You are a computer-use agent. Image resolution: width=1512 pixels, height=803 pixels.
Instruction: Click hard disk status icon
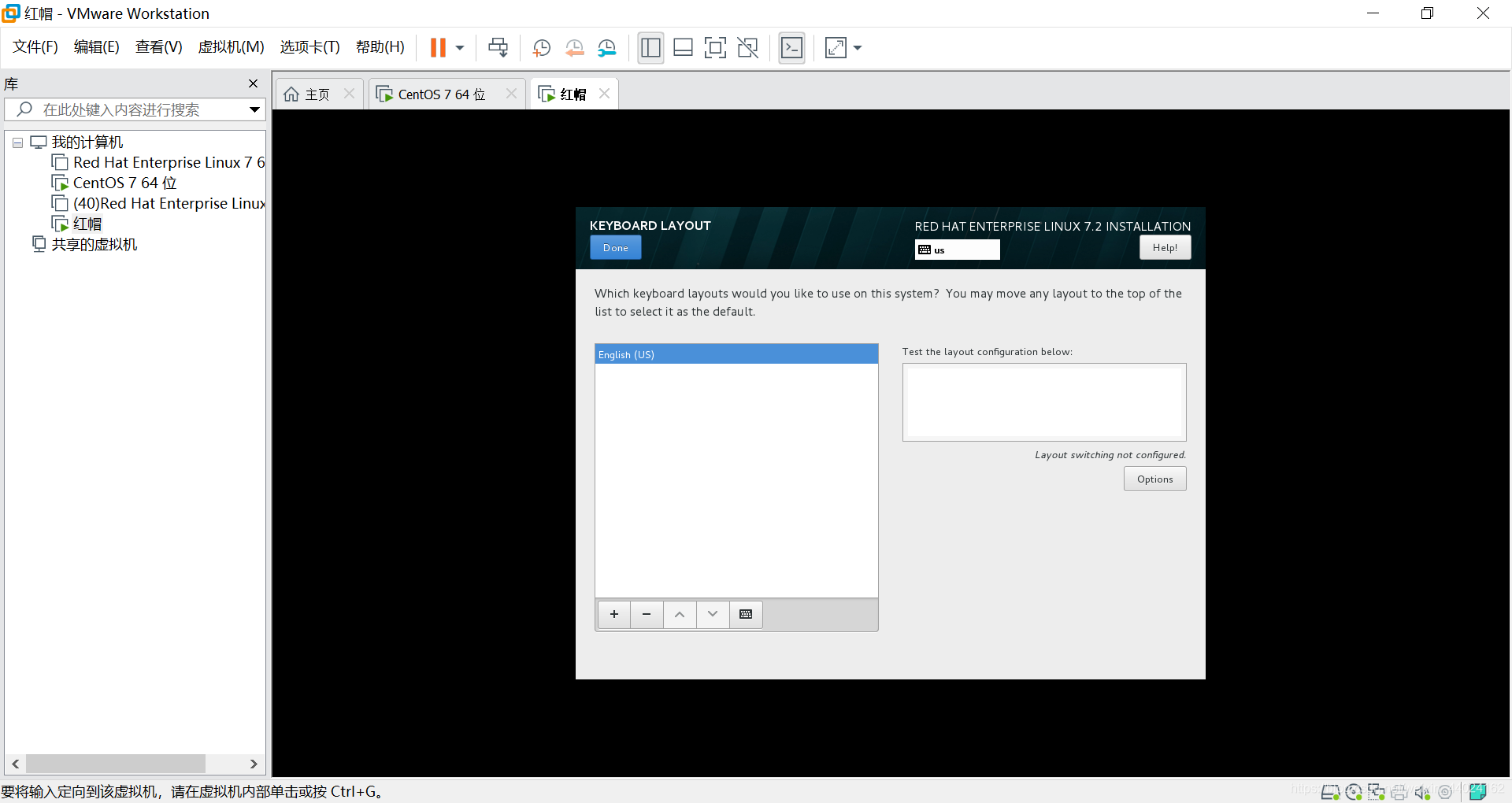(1331, 792)
